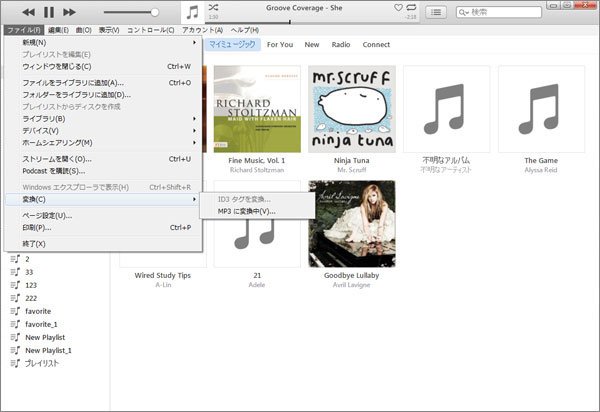Open the アカウント(A) menu
The height and width of the screenshot is (412, 600).
point(202,30)
